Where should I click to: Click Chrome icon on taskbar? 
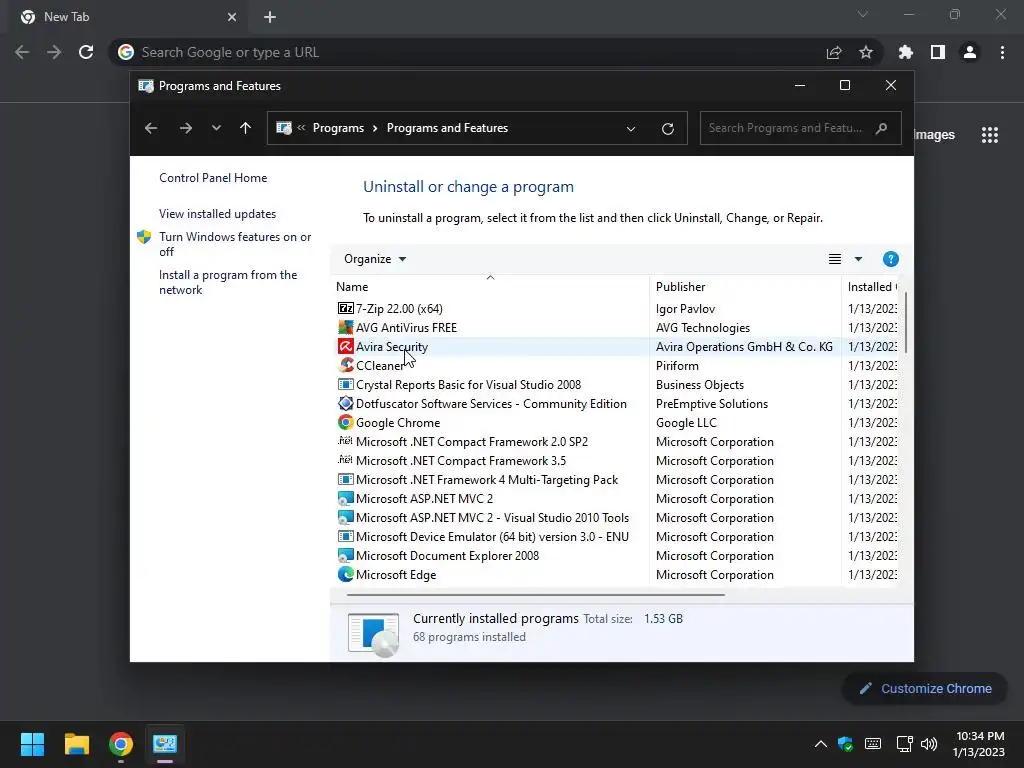point(121,743)
